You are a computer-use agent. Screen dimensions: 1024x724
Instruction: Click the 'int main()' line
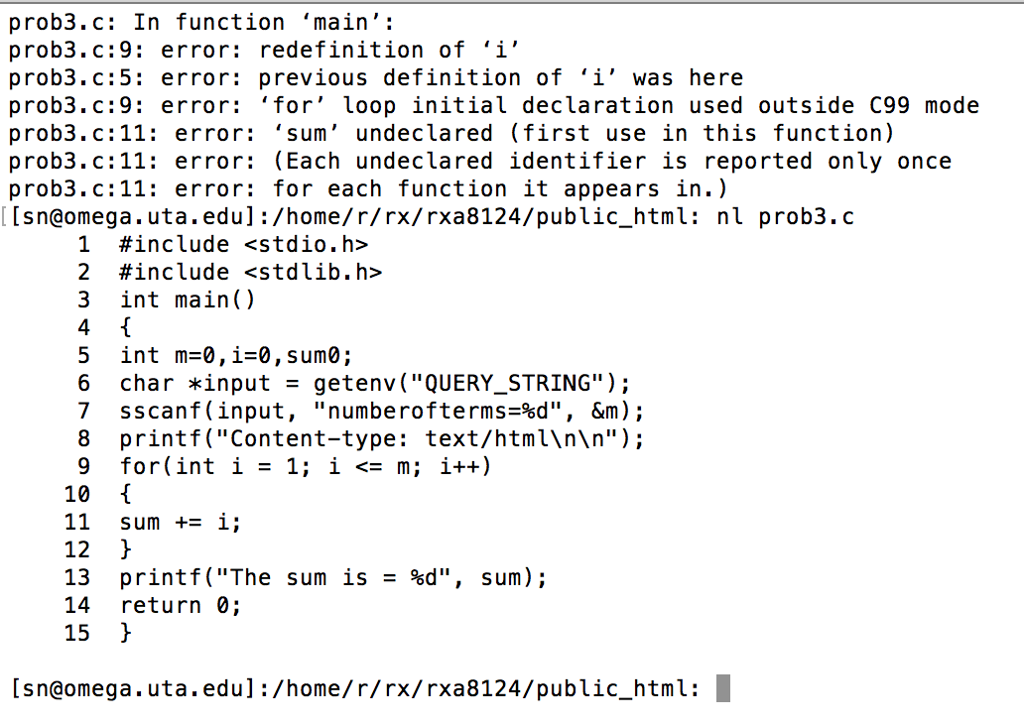187,300
